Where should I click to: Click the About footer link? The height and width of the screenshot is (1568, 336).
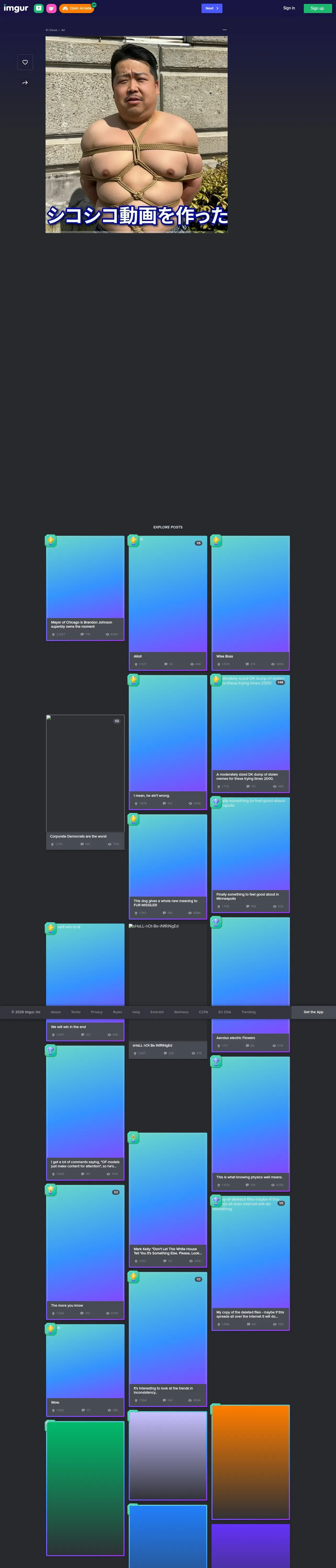[55, 1012]
